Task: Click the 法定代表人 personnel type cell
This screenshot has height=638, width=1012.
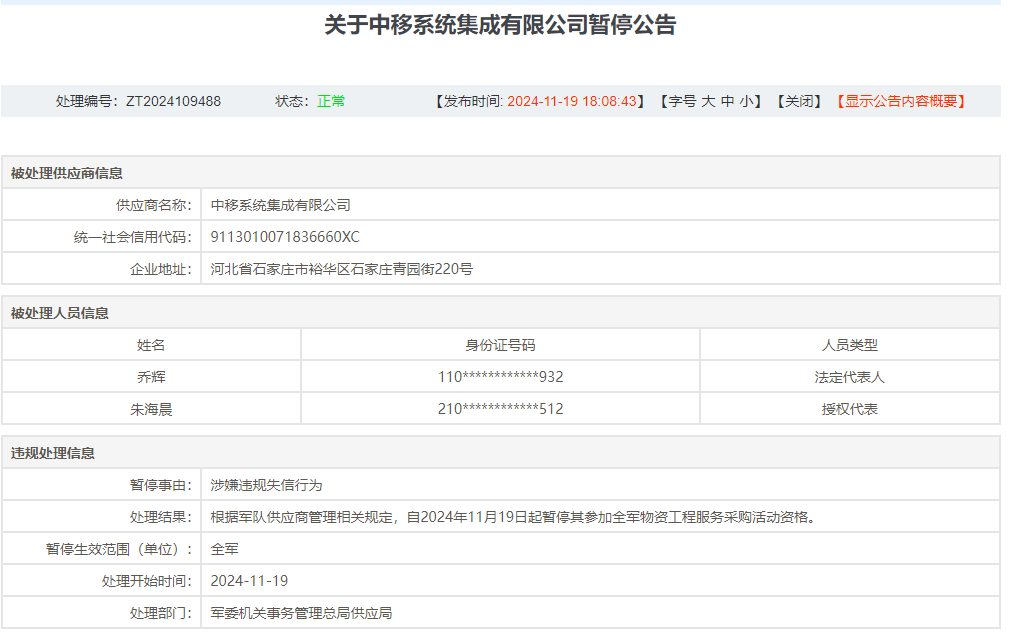Action: [x=849, y=377]
